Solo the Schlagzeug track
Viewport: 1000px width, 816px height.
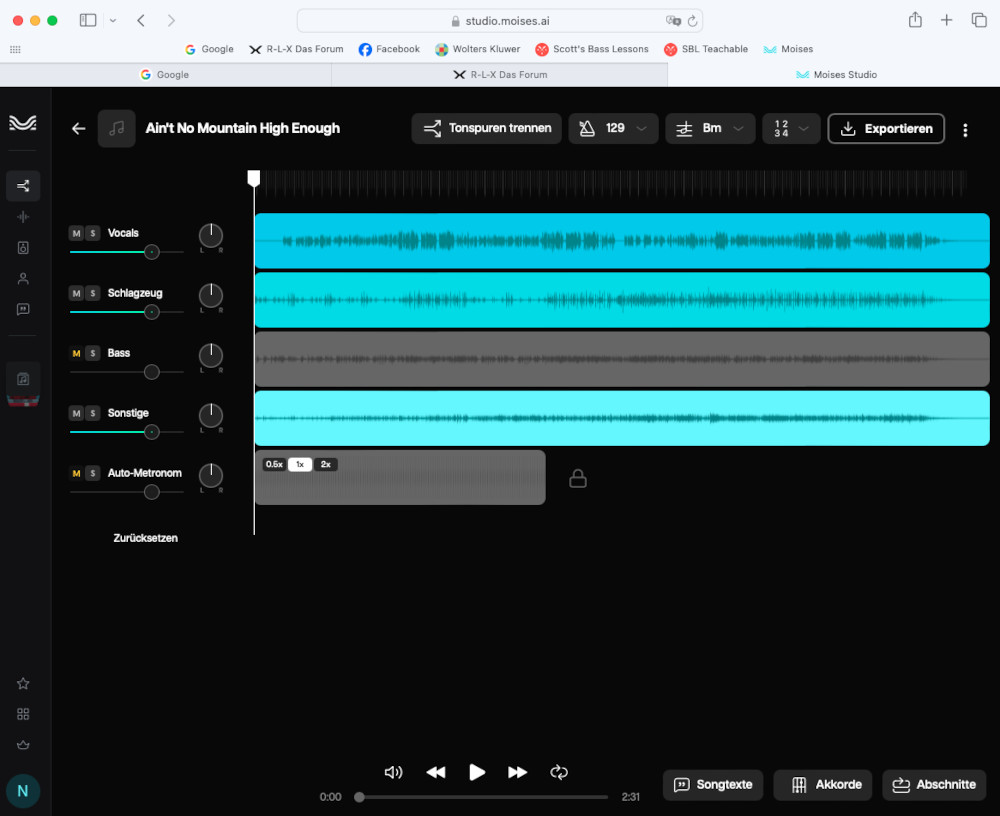92,293
